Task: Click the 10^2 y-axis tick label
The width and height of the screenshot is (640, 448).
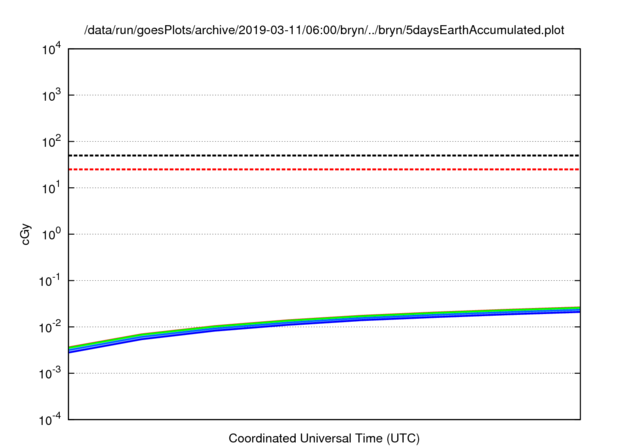Action: (51, 142)
